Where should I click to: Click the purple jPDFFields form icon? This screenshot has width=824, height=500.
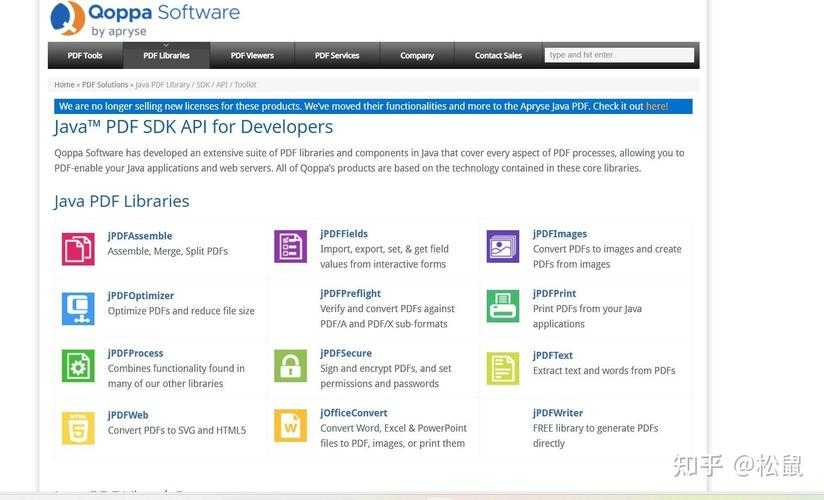[290, 246]
